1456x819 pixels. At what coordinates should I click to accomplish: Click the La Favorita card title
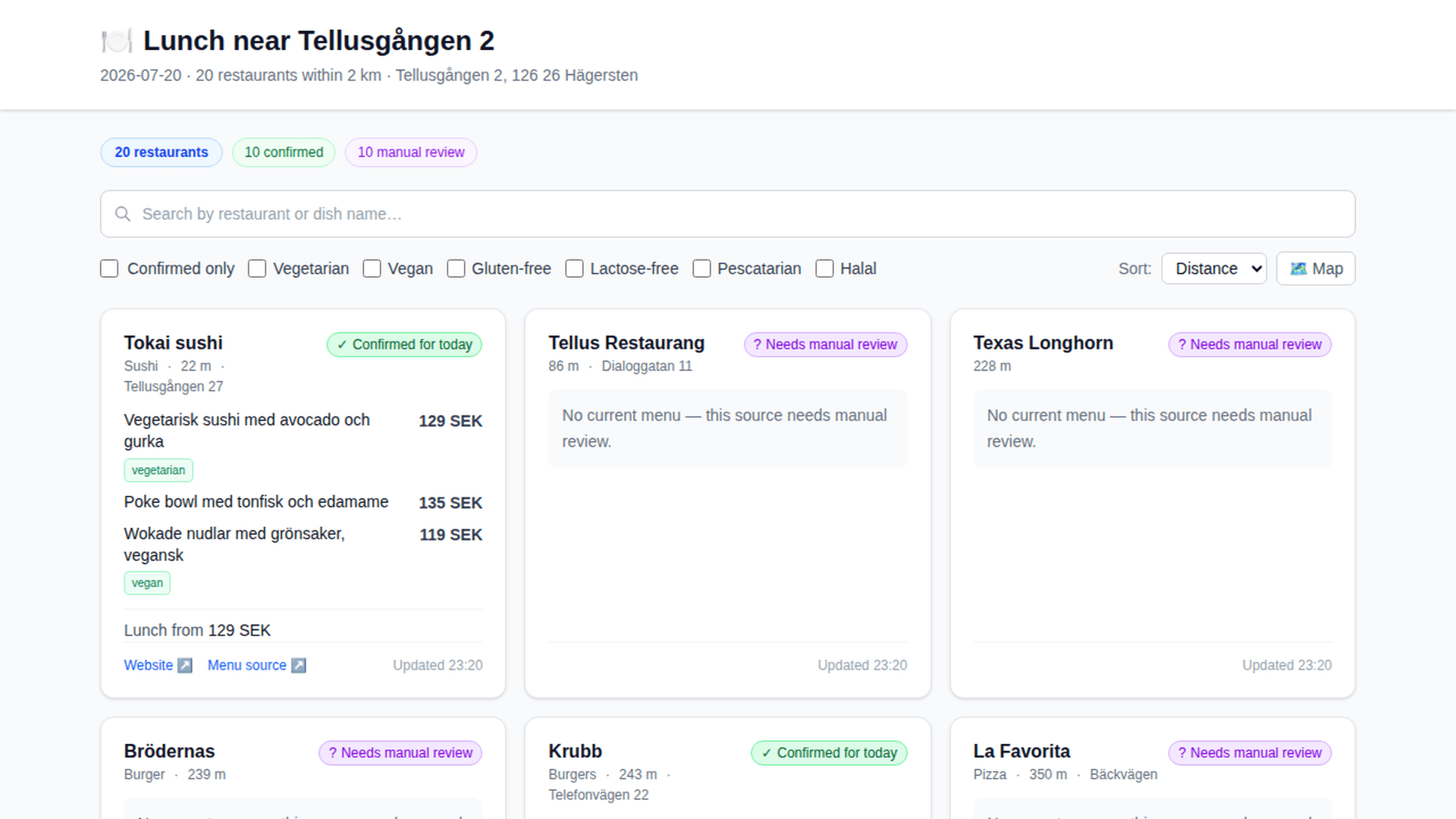click(x=1021, y=752)
